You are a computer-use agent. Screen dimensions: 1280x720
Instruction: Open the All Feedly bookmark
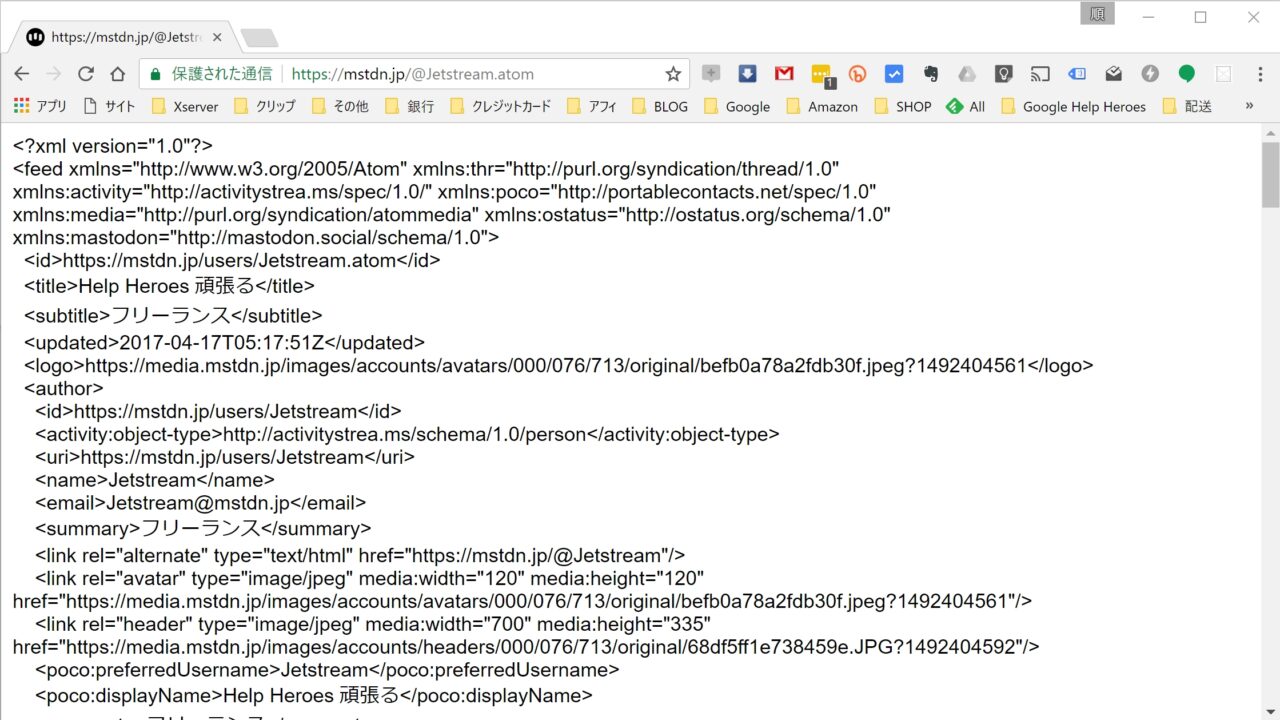(x=966, y=106)
